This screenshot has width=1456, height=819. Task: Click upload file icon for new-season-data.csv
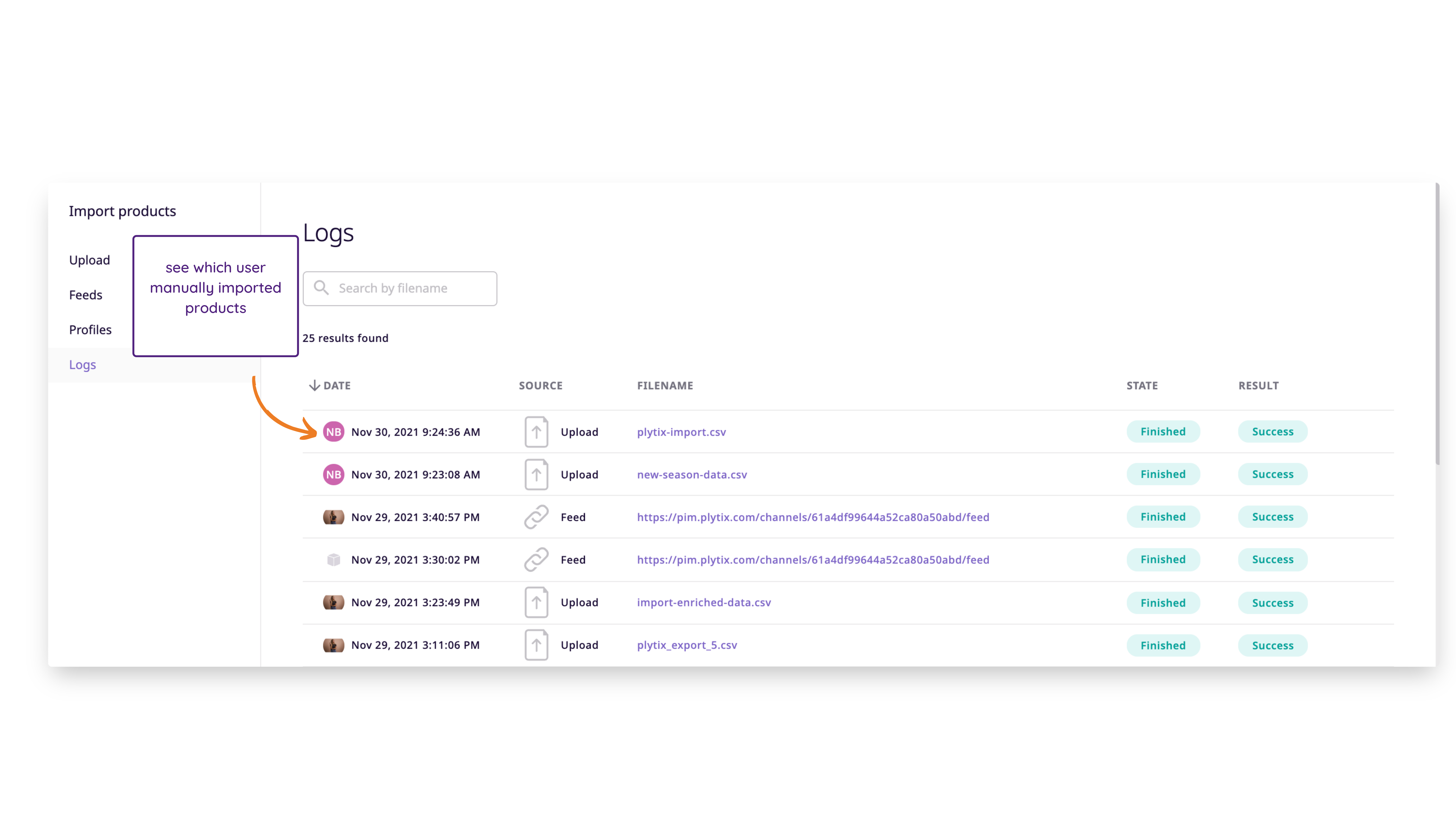[536, 474]
